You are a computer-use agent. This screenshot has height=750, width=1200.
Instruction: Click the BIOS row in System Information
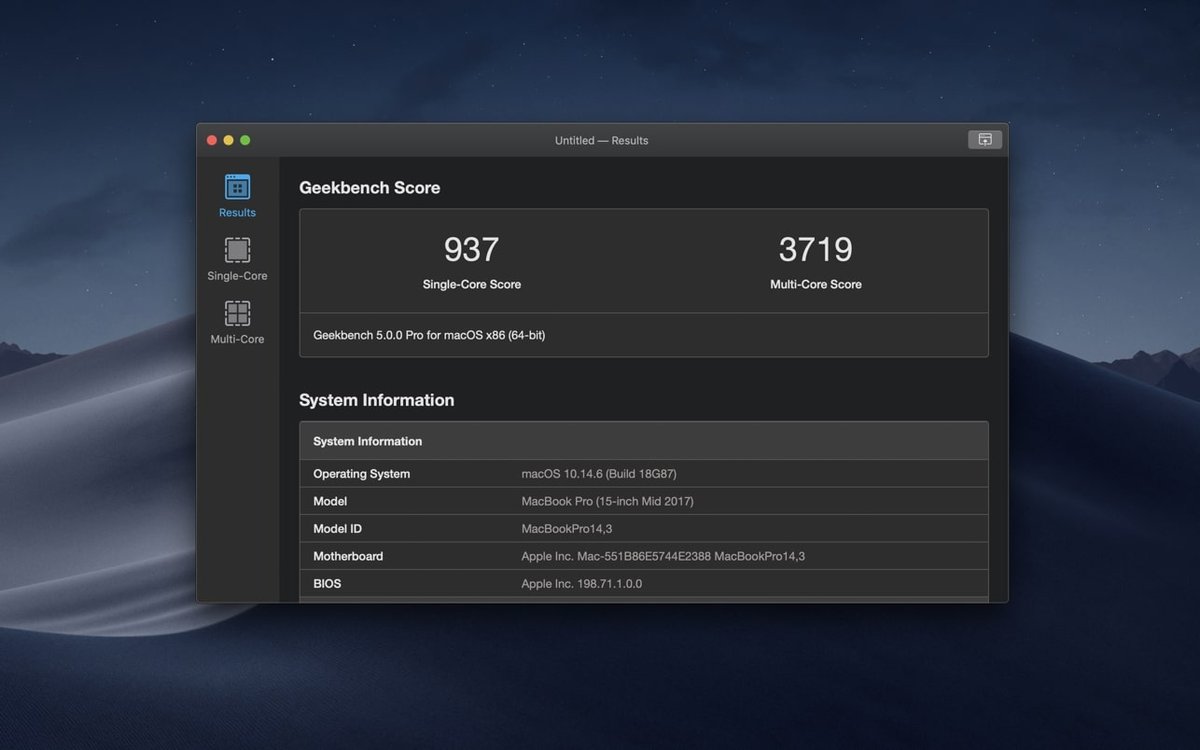tap(643, 583)
